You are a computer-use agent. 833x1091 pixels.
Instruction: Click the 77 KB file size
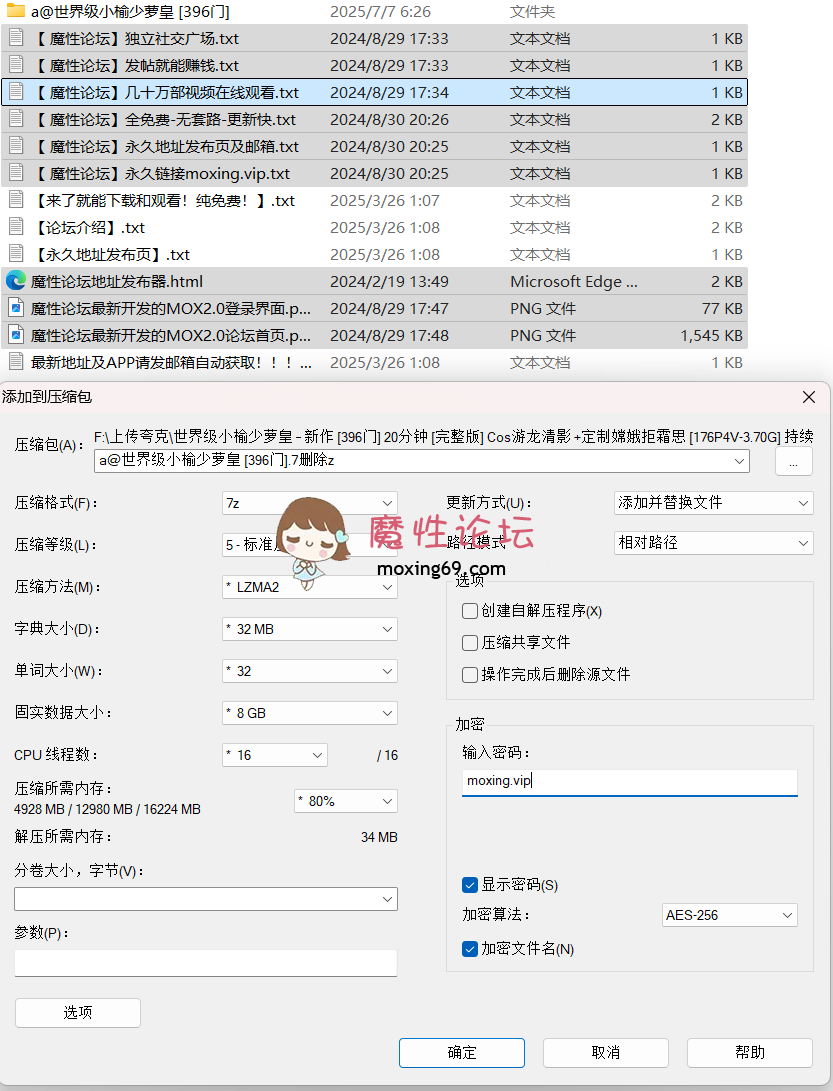coord(722,309)
